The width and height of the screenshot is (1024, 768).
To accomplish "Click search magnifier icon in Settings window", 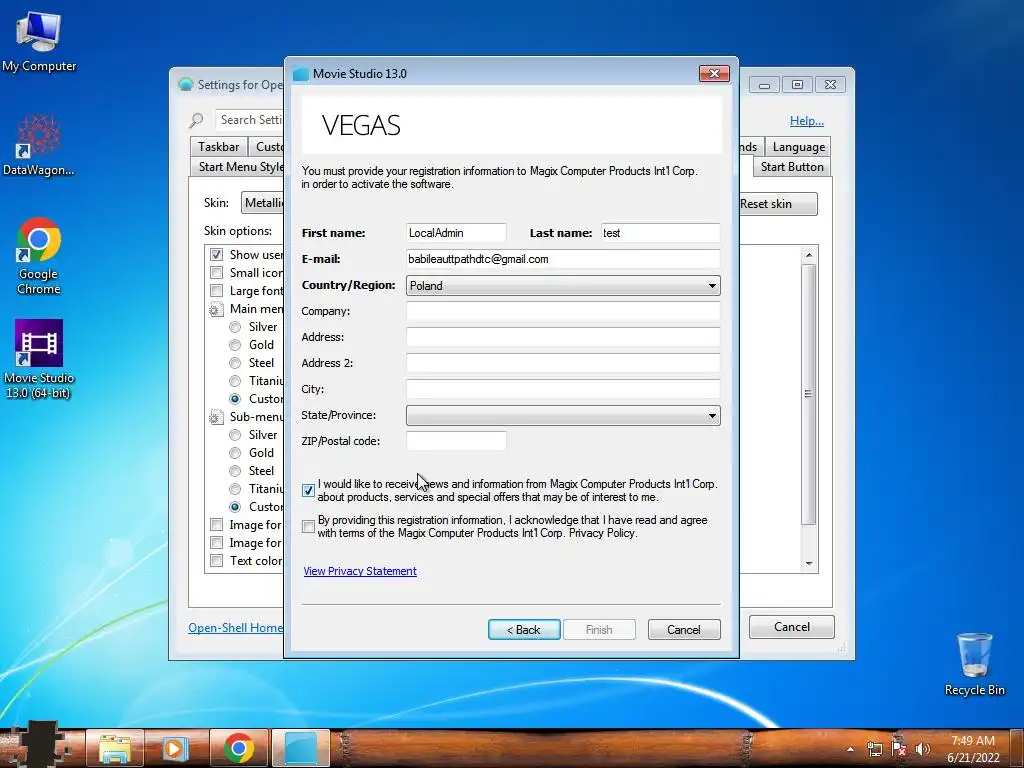I will pos(197,120).
